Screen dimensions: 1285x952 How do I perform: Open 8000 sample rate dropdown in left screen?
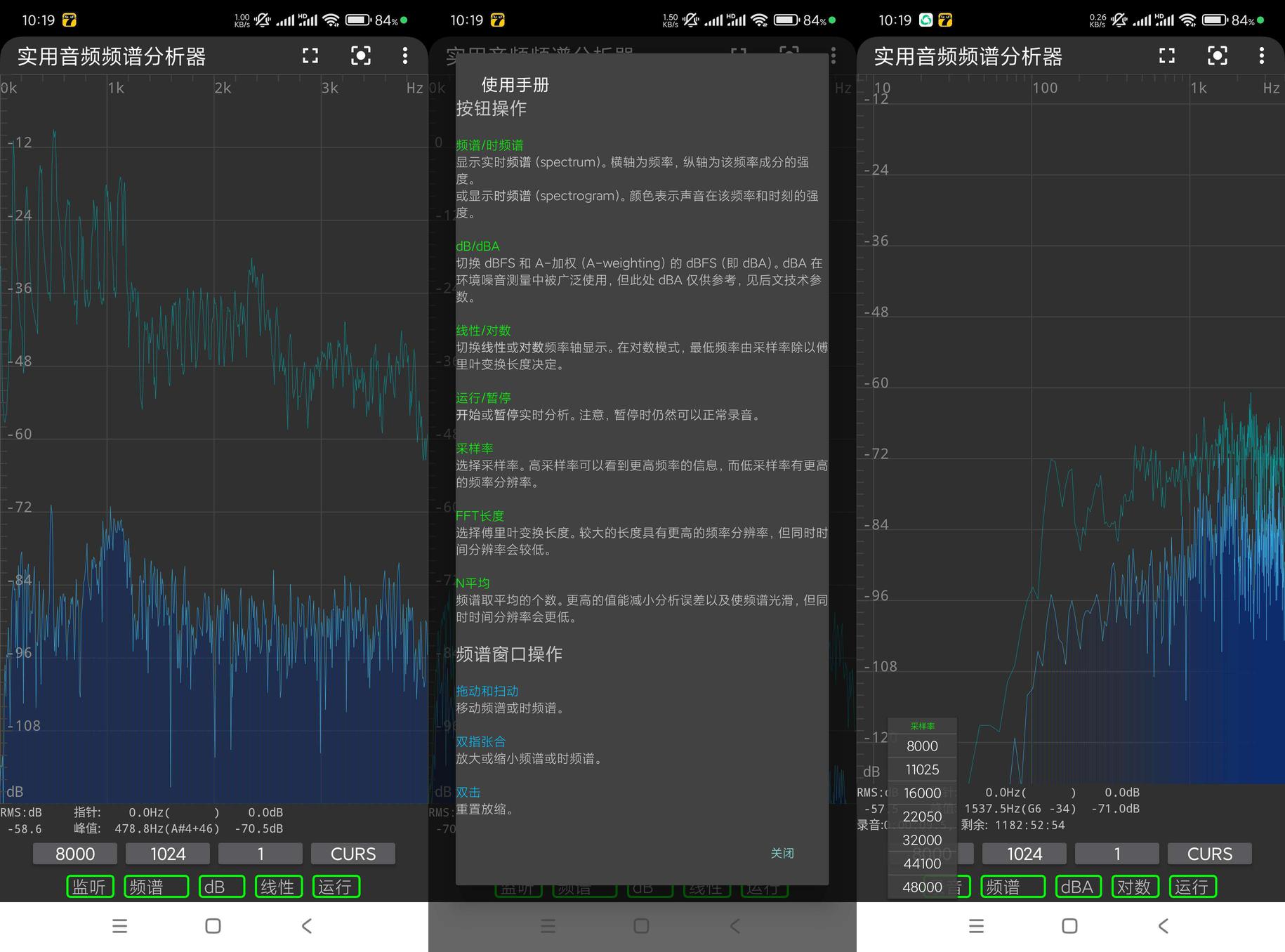[75, 854]
